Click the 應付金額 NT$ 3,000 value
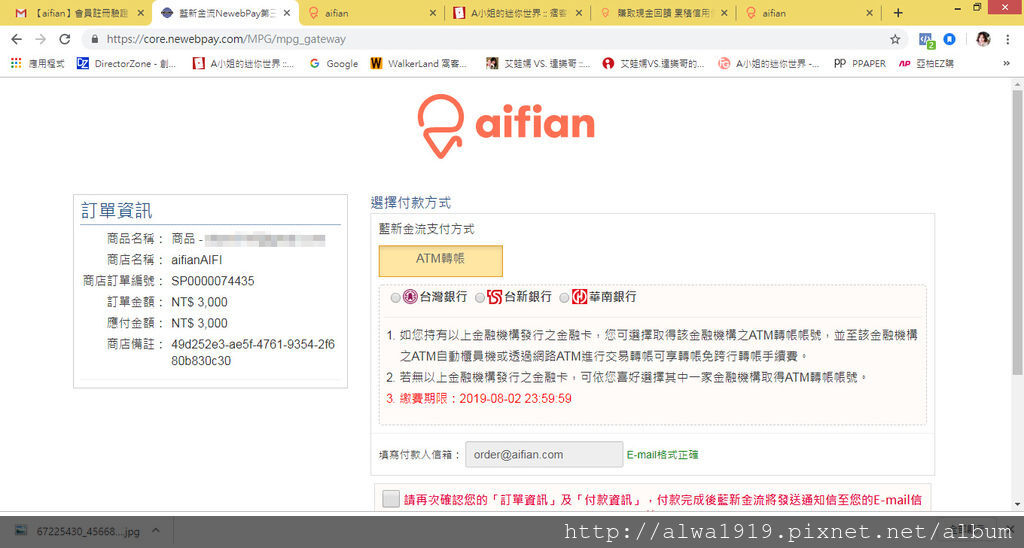The image size is (1024, 548). pyautogui.click(x=199, y=323)
